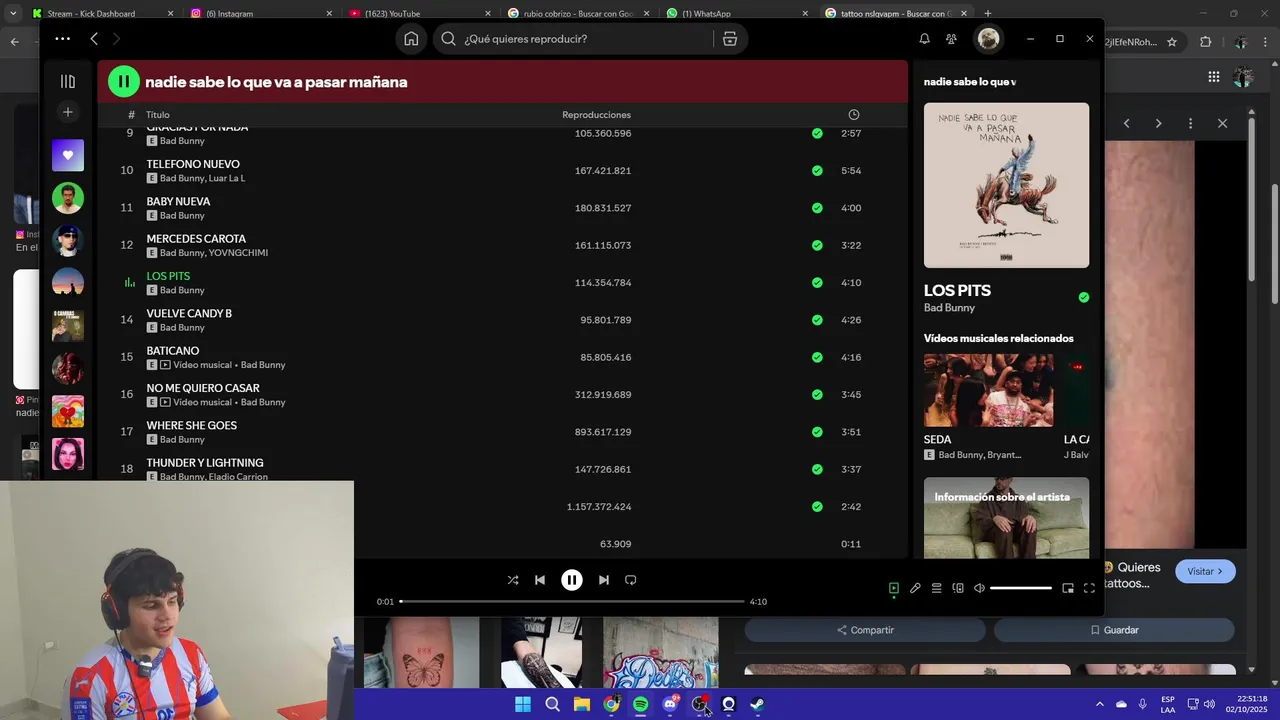Click Guardar in the Chrome window
This screenshot has height=720, width=1280.
pos(1114,630)
